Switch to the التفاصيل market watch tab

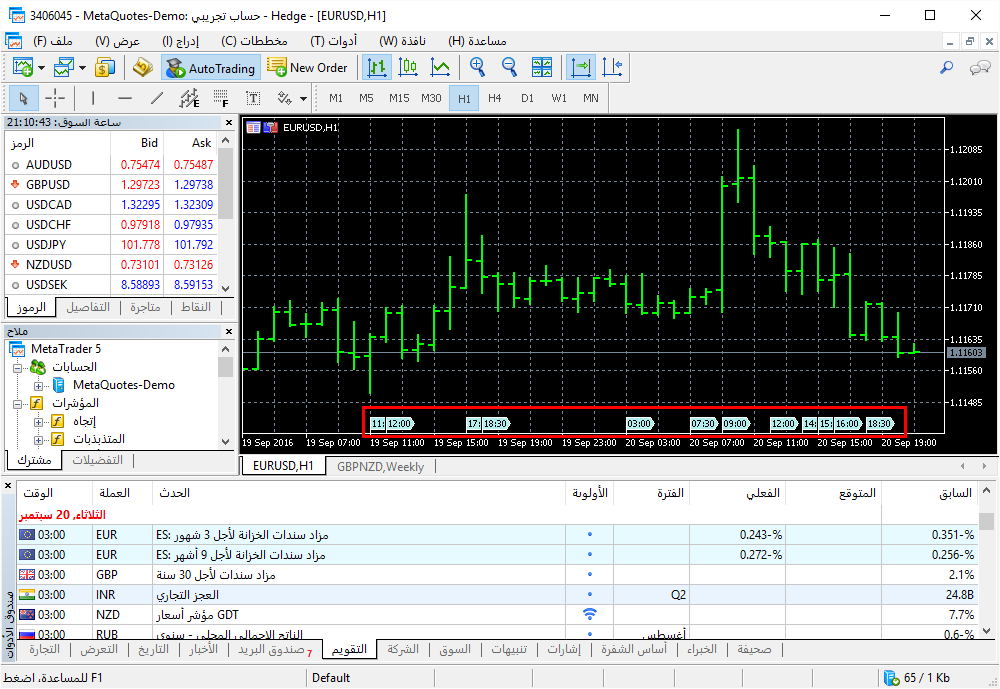[88, 307]
